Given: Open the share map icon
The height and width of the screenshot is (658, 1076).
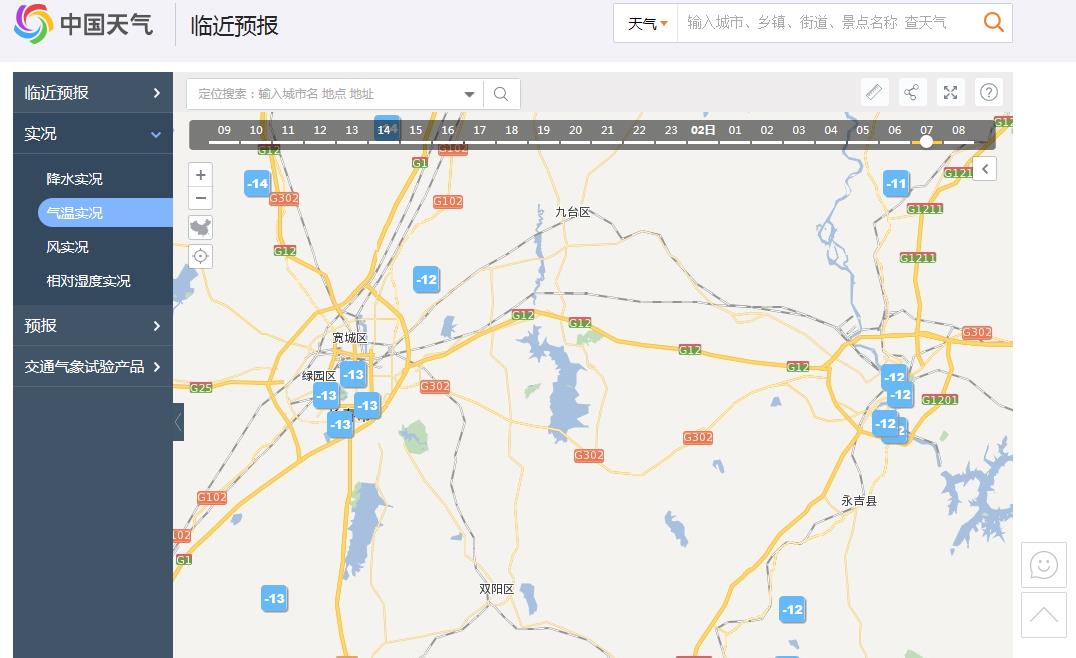Looking at the screenshot, I should click(x=911, y=92).
